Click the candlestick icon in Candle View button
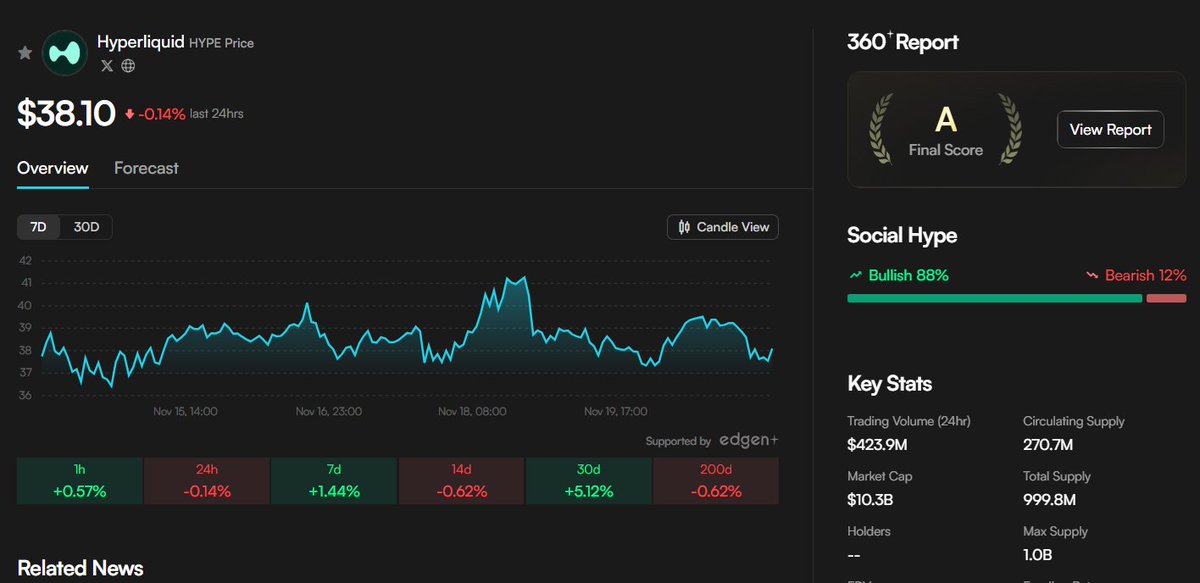Screen dimensions: 1200x583 tap(682, 227)
